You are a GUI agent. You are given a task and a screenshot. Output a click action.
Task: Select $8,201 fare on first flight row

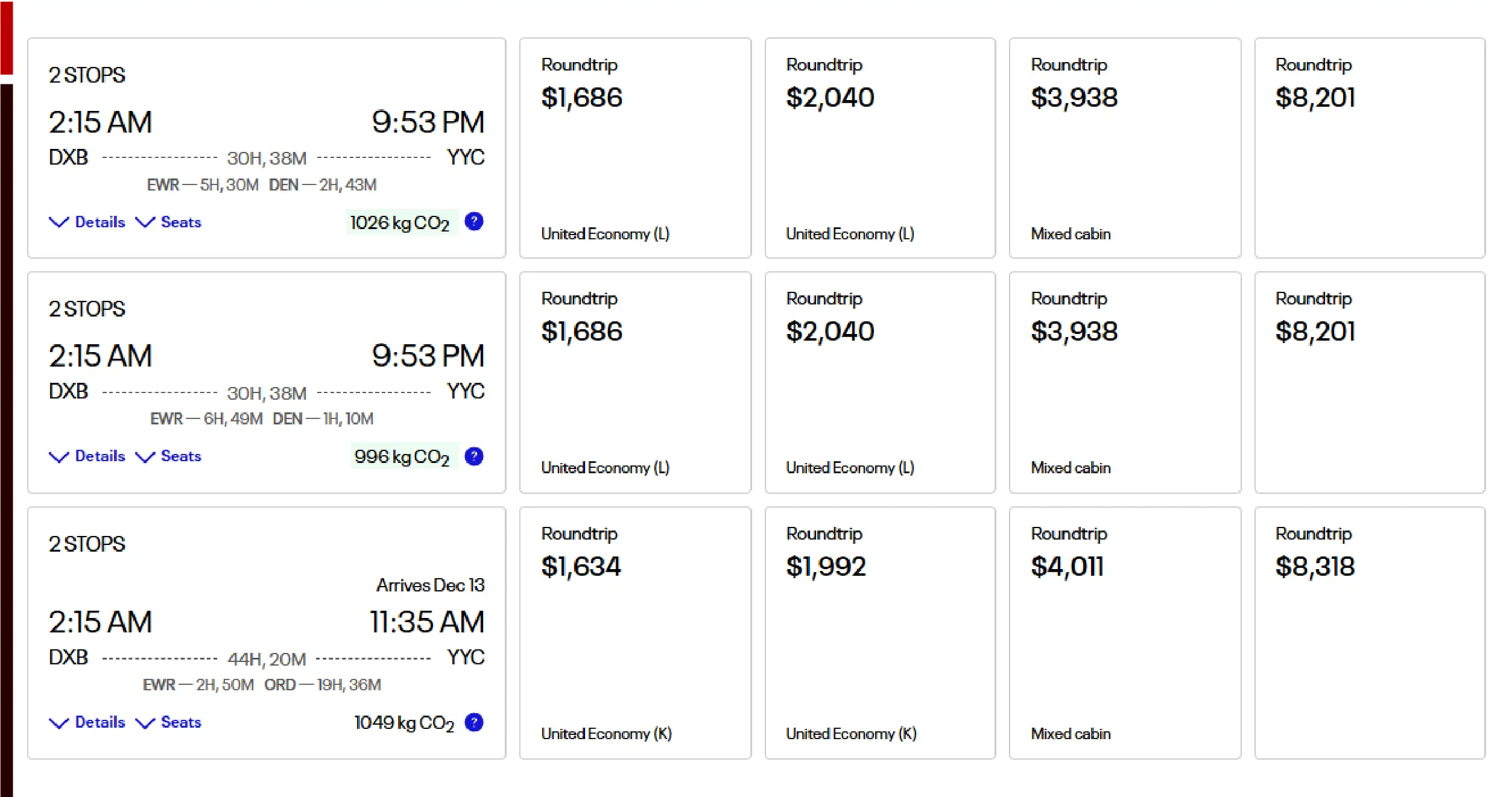click(1370, 148)
